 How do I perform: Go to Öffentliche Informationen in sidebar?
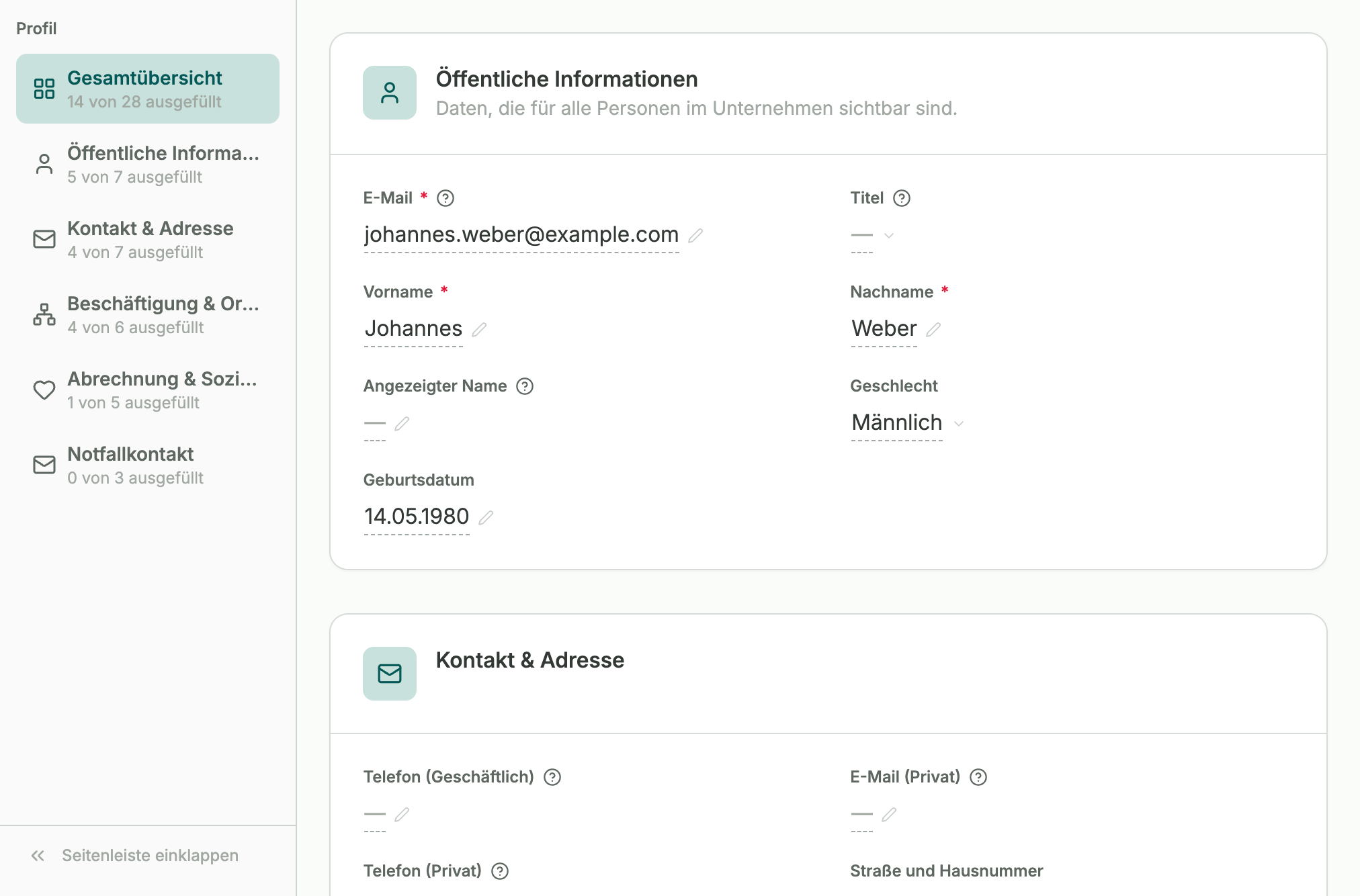148,164
